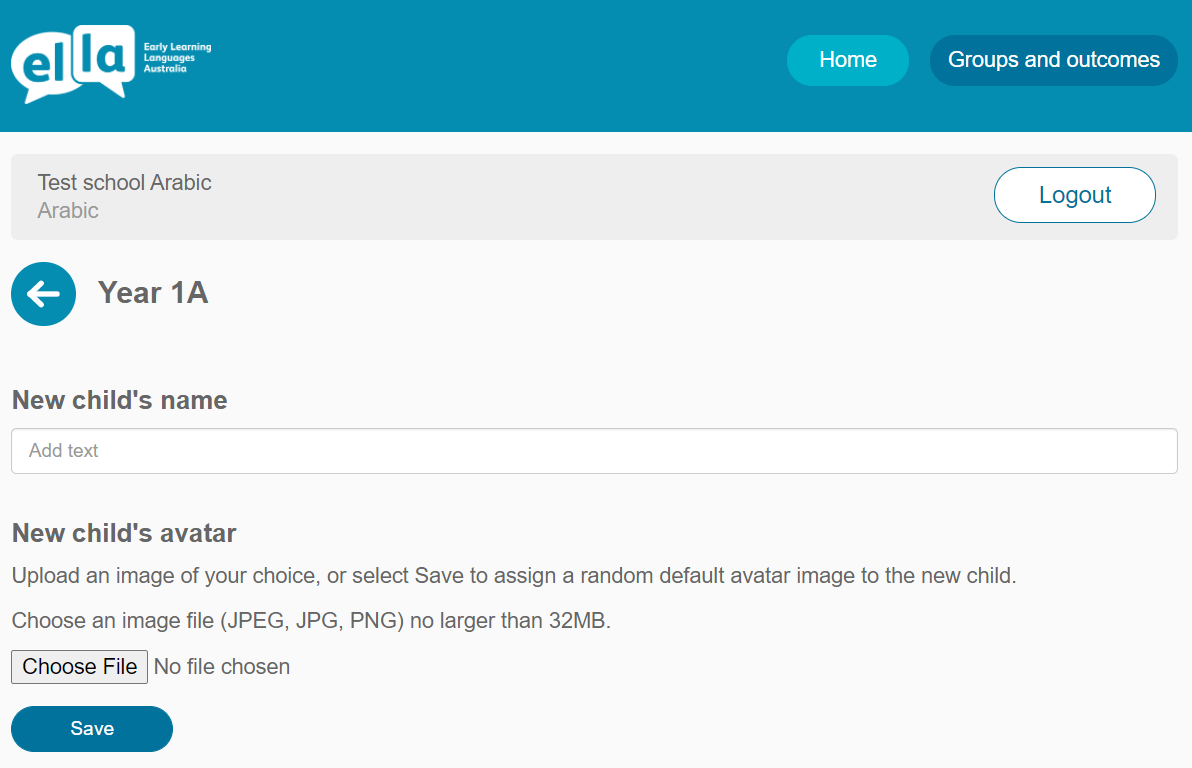Select the Year 1A group heading

(x=153, y=293)
